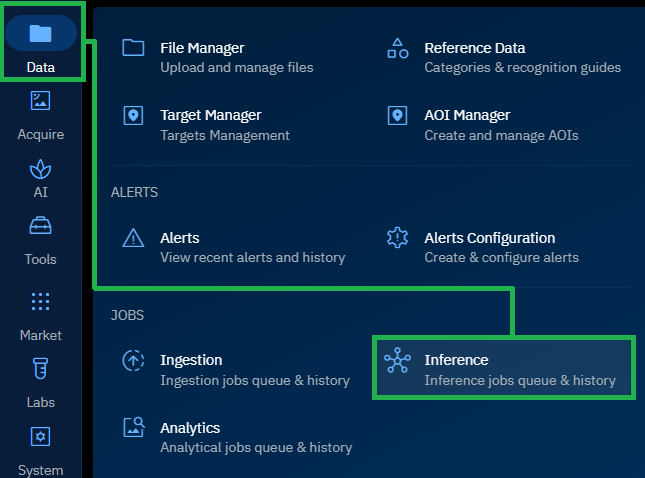
Task: Click the Ingestion upload arrow icon
Action: [x=133, y=360]
